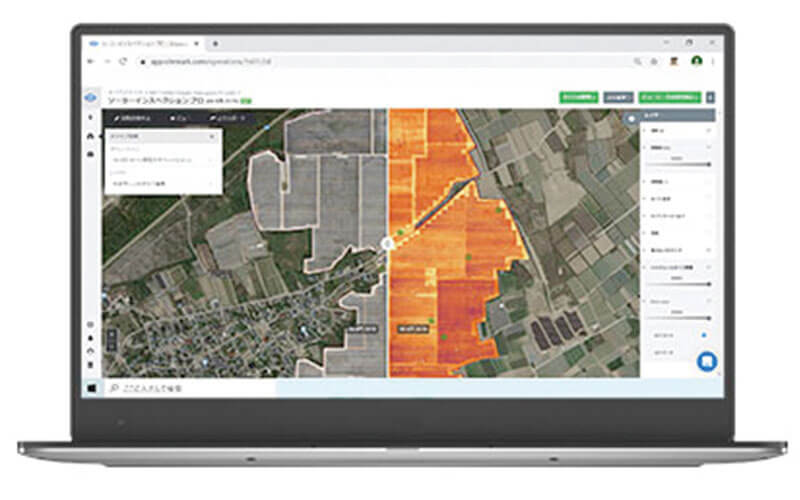
Task: Click the round layers panel header icon
Action: click(630, 117)
